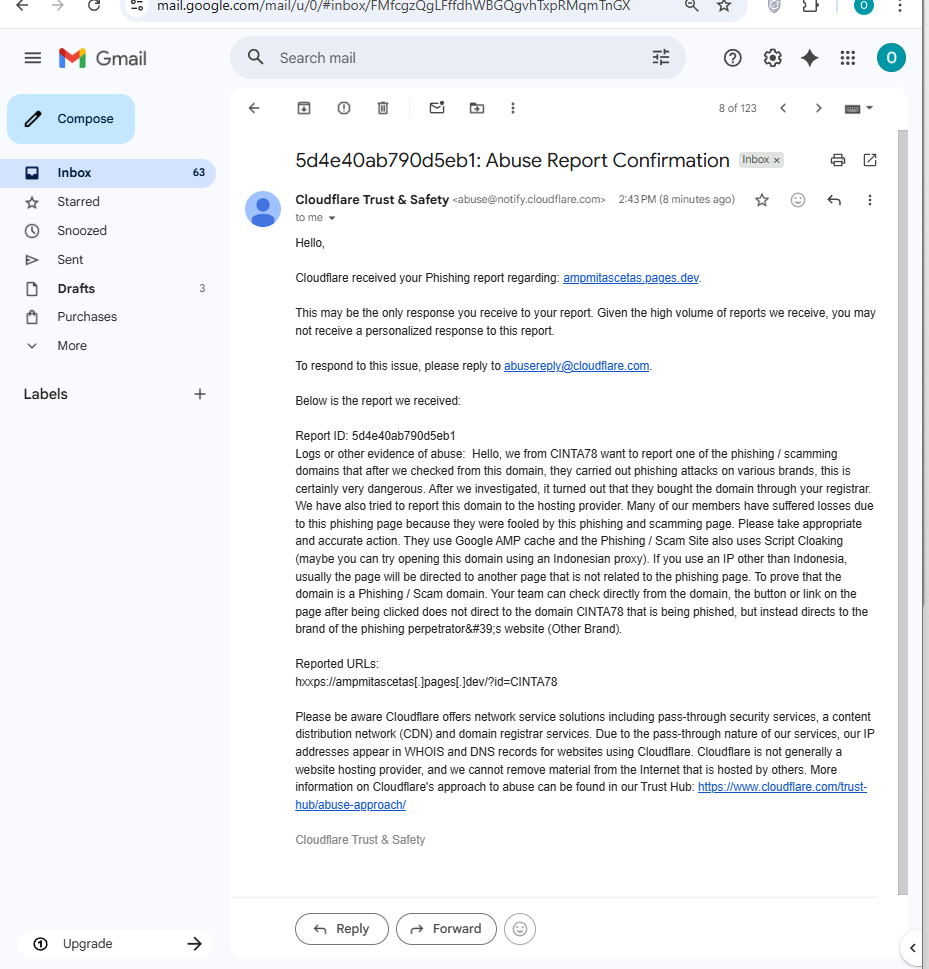Open Chrome menu three dots
Viewport: 929px width, 969px height.
[900, 6]
